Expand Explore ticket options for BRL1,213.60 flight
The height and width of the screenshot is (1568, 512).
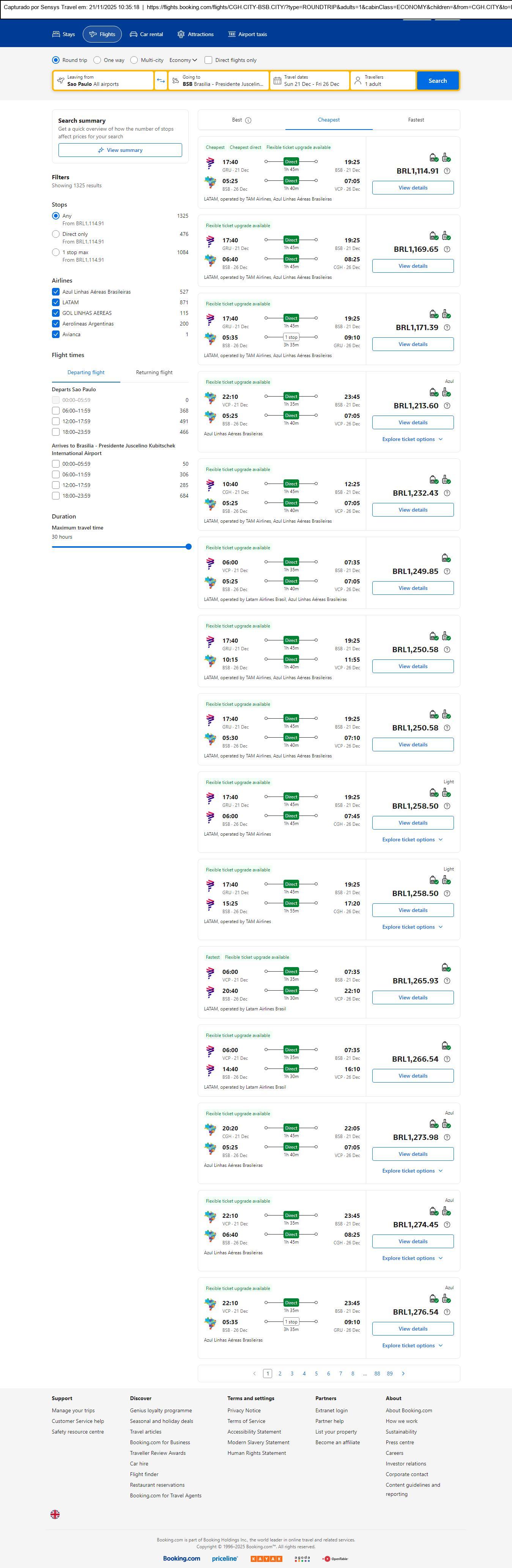[412, 439]
